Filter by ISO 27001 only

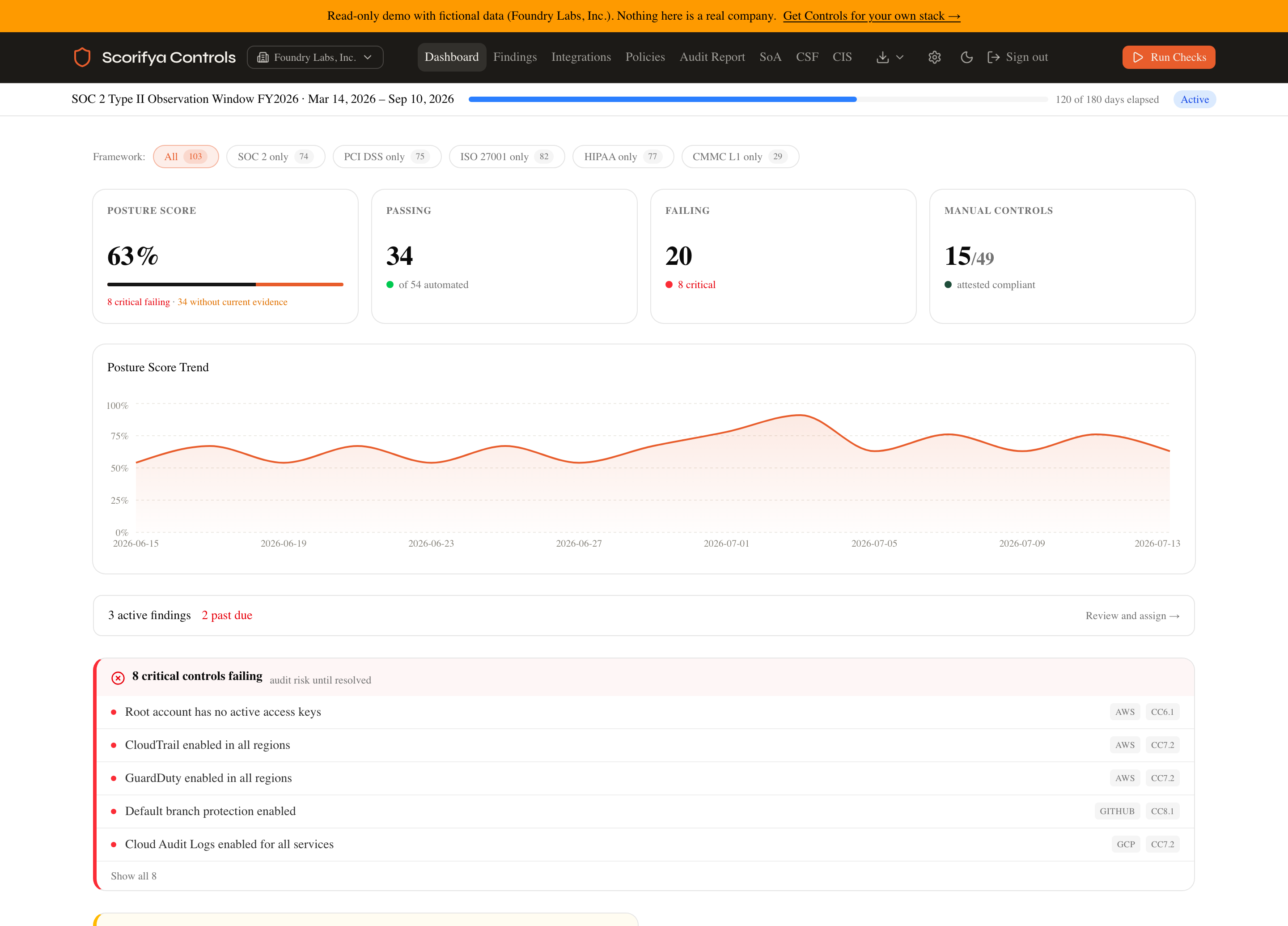click(x=507, y=157)
